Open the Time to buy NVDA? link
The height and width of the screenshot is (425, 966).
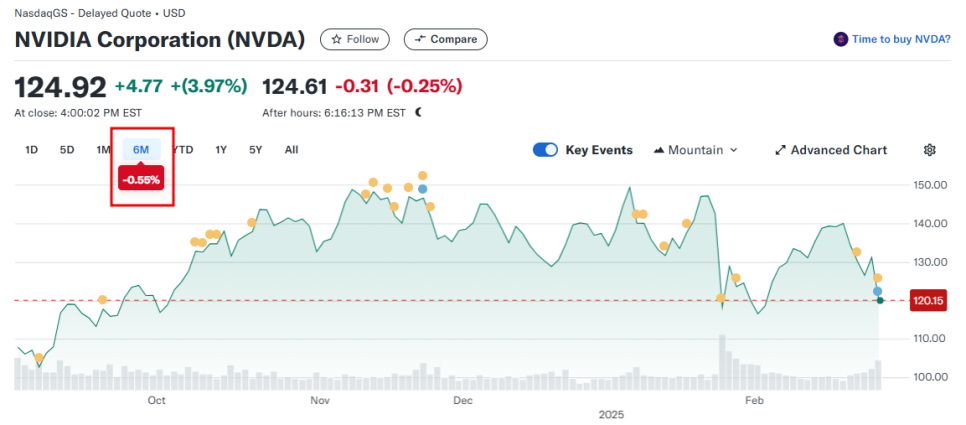[901, 39]
